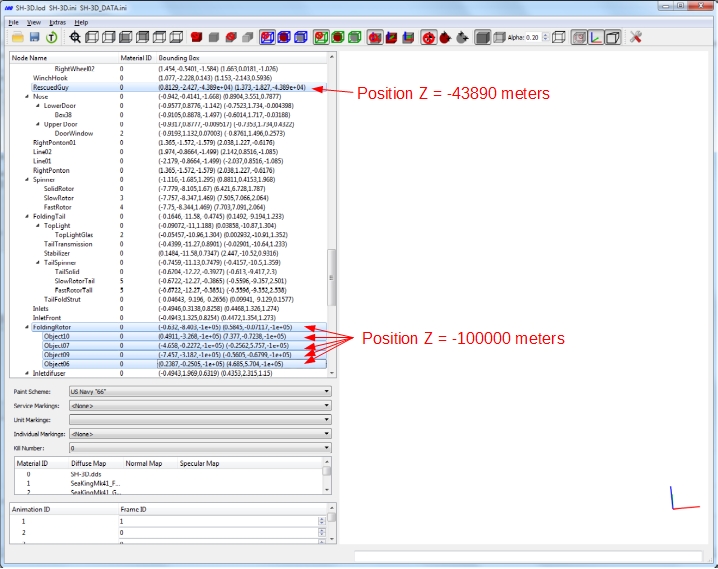Viewport: 718px width, 569px height.
Task: Click the Animation 1 Frame ID field
Action: tap(219, 521)
